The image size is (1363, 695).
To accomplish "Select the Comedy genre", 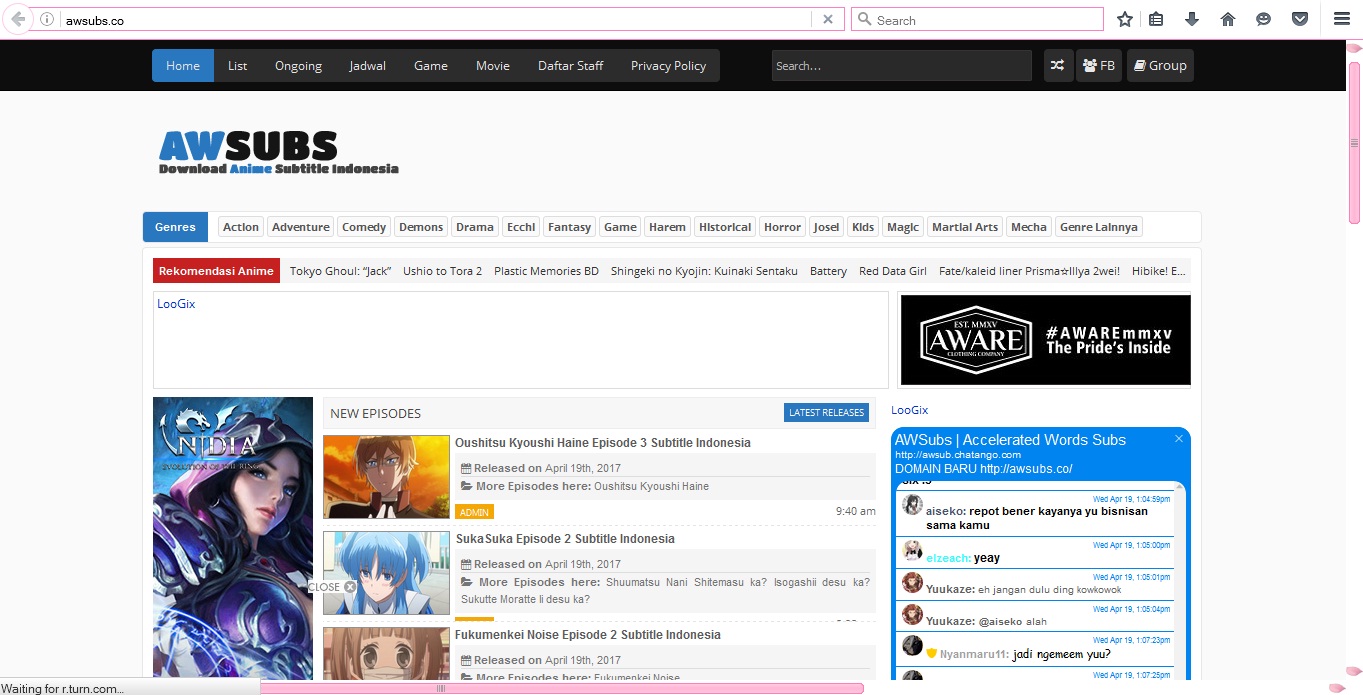I will click(x=364, y=227).
